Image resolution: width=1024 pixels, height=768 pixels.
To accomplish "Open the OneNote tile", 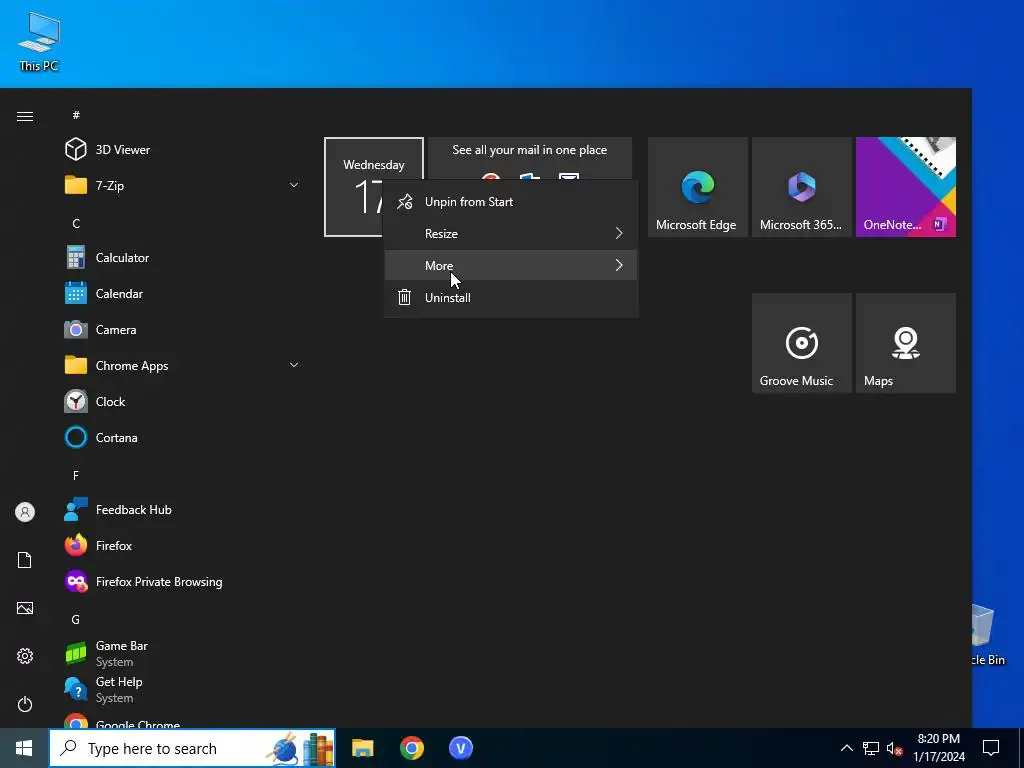I will (906, 187).
